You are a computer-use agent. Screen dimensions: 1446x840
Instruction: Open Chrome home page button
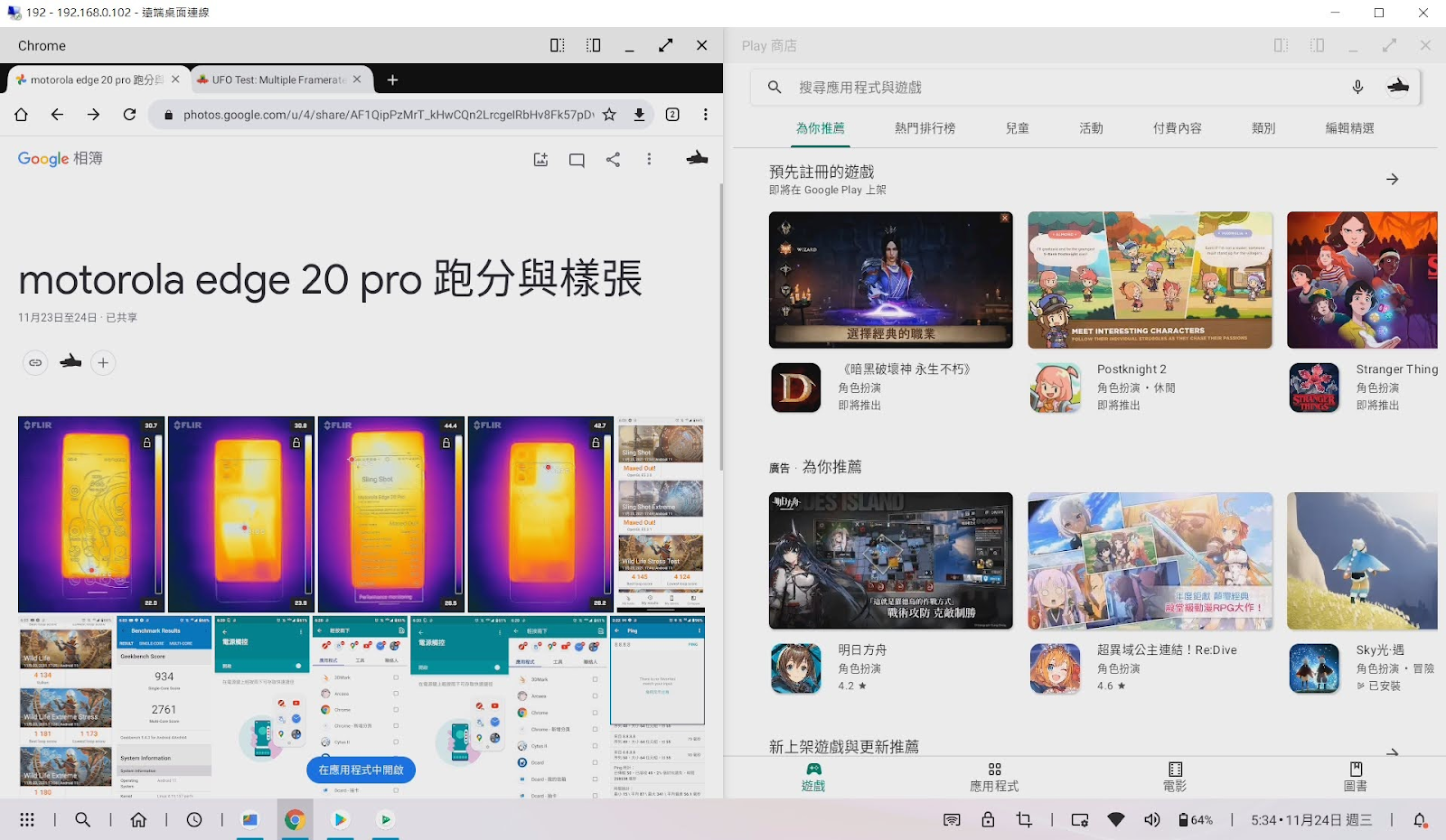point(21,115)
